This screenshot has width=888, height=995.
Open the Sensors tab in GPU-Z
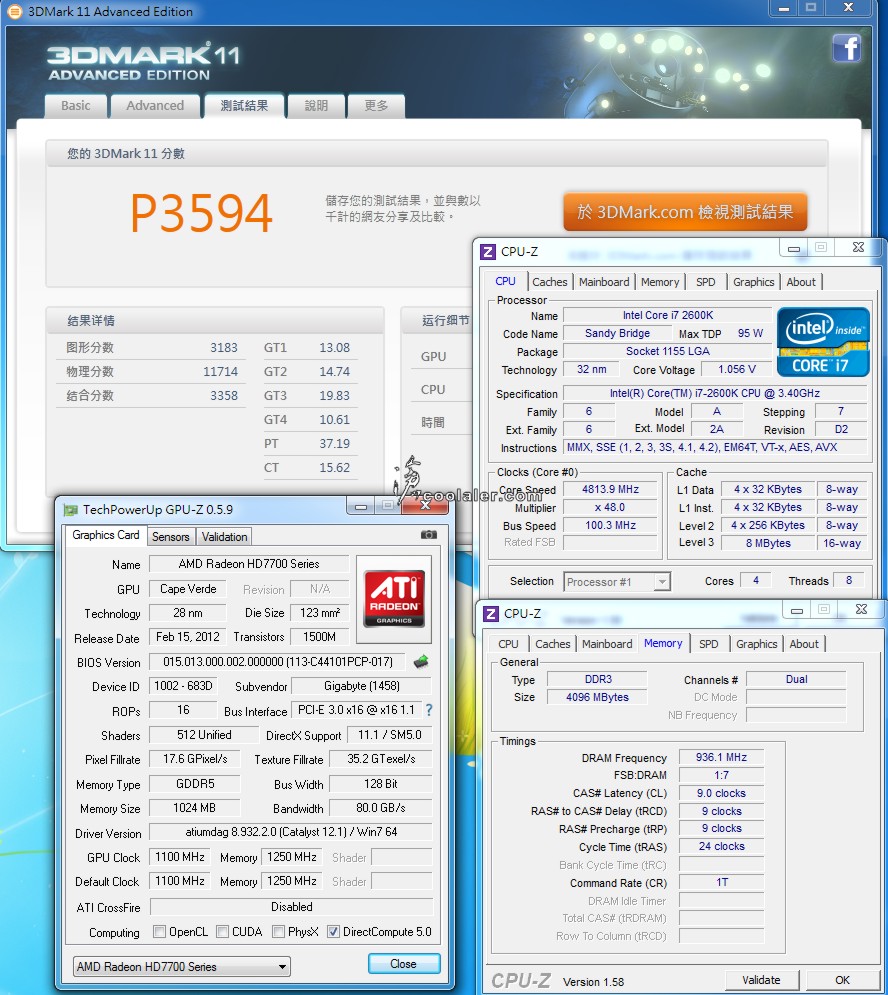coord(170,537)
